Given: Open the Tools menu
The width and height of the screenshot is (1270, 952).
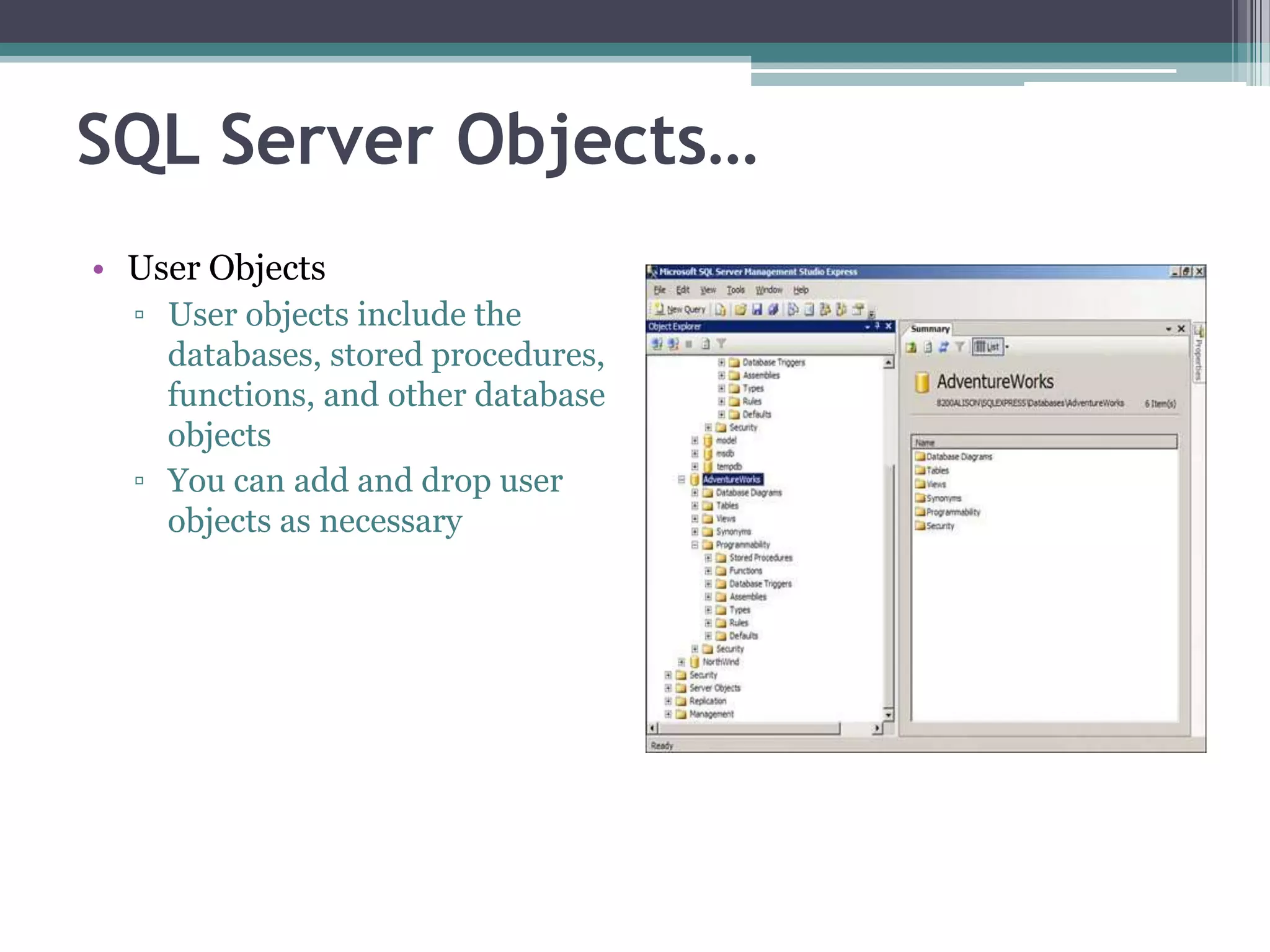Looking at the screenshot, I should click(x=735, y=290).
